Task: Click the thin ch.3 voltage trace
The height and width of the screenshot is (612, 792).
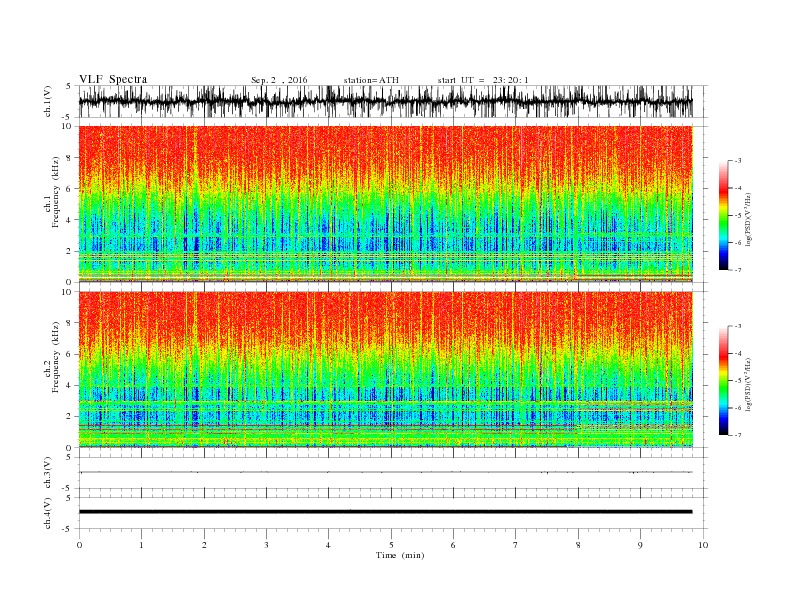Action: coord(385,472)
